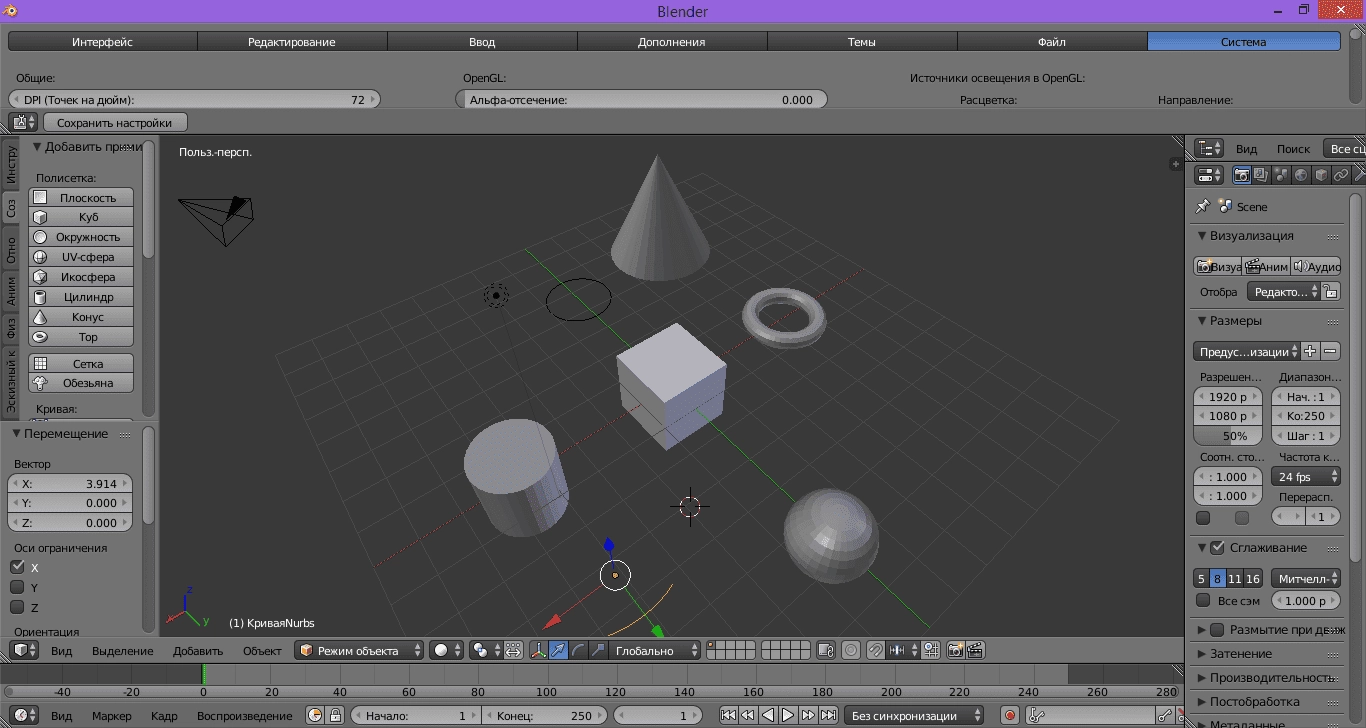
Task: Open Выделение menu in 3D view header
Action: pos(123,650)
